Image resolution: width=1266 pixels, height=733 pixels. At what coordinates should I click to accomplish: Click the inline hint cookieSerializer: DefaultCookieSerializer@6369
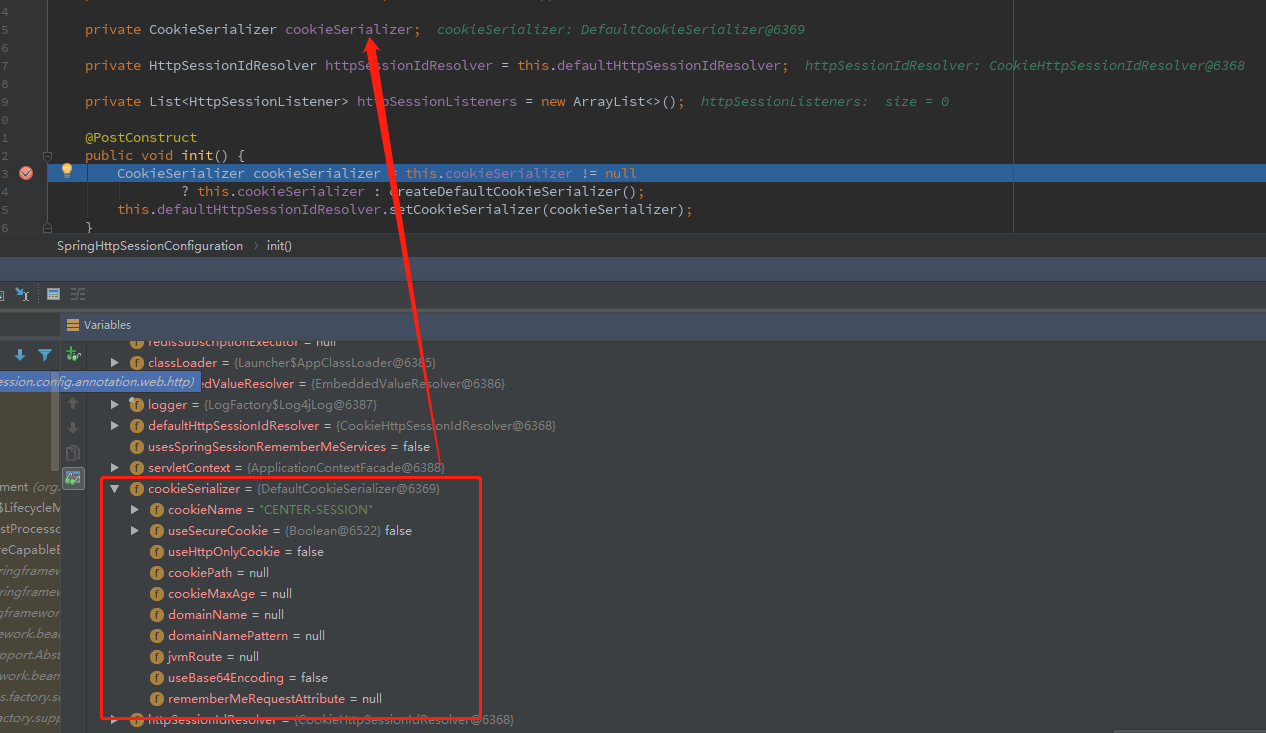click(x=621, y=30)
